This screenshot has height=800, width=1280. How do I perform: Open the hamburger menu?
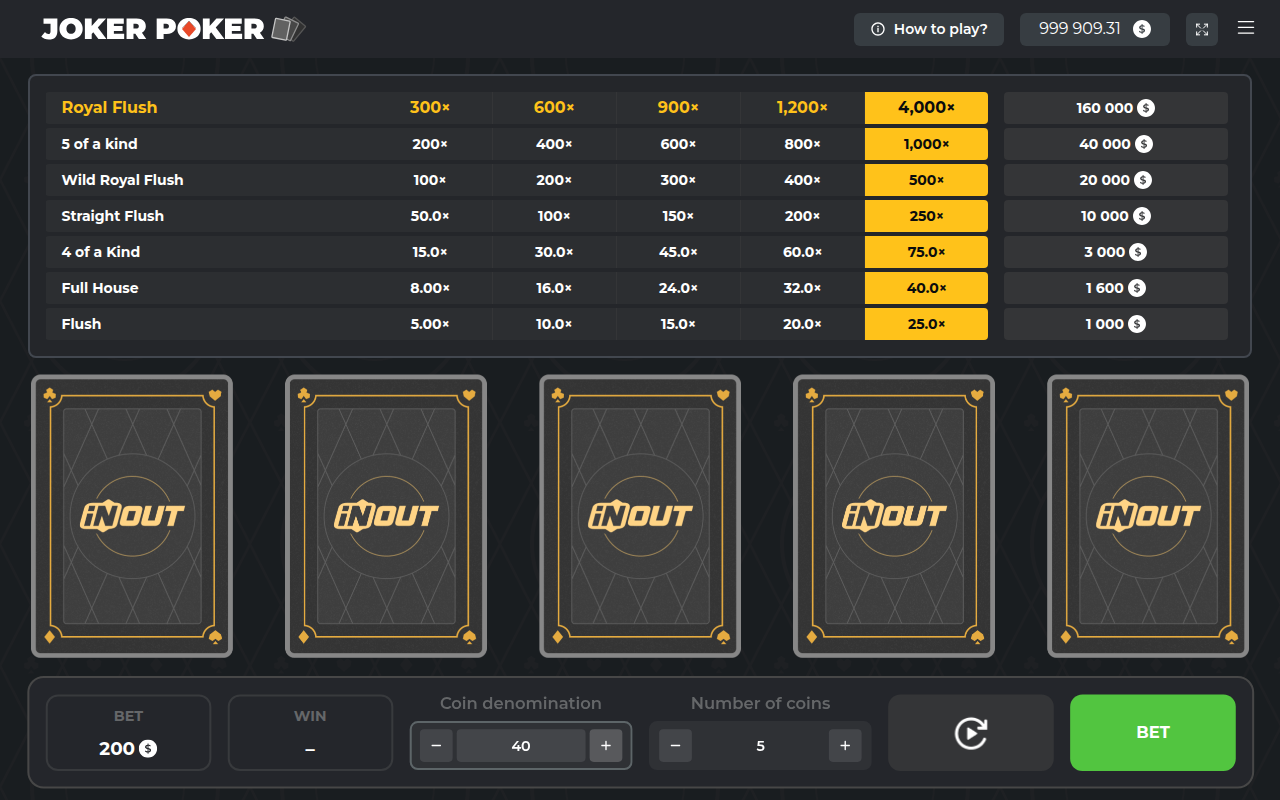pyautogui.click(x=1246, y=28)
